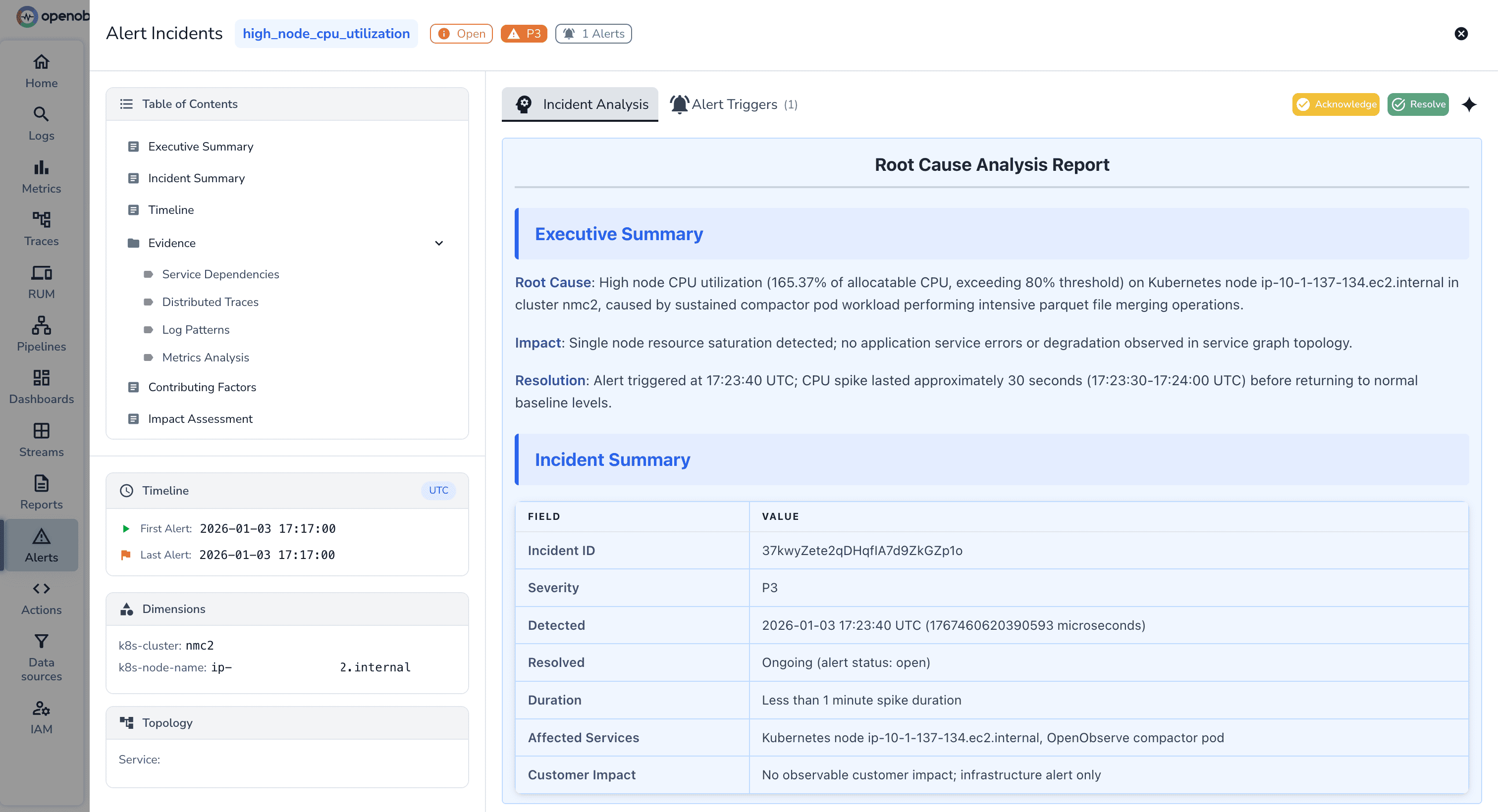Open Data sources from the sidebar
1498x812 pixels.
tap(41, 656)
